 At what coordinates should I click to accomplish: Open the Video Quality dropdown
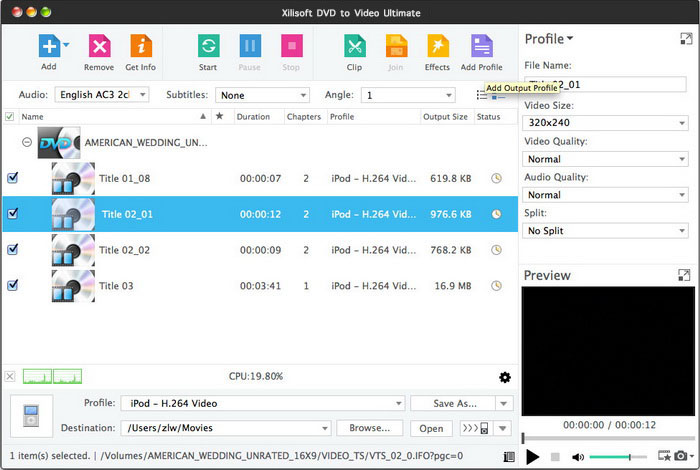coord(605,159)
